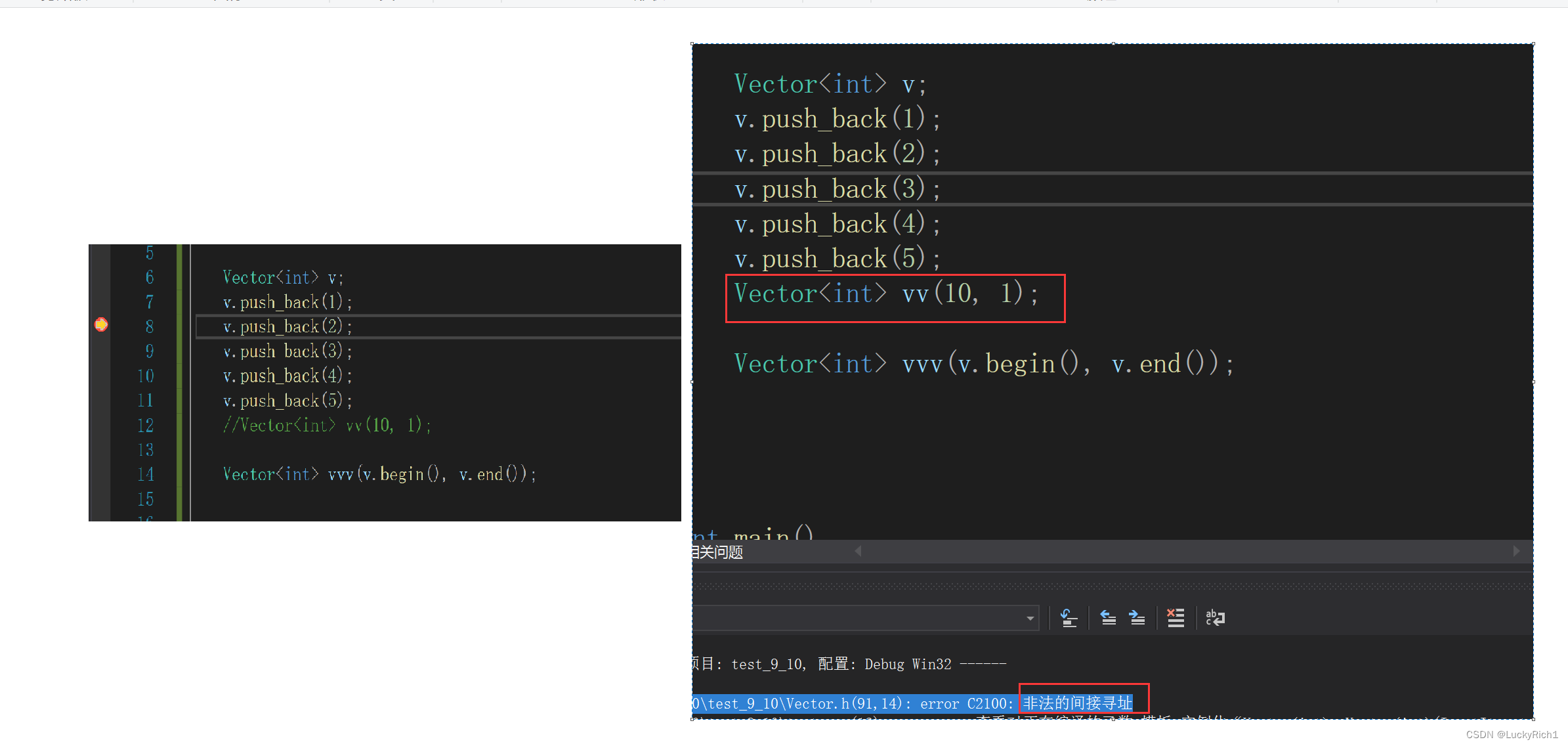The image size is (1568, 746).
Task: Click 'Vector<int> vvv(v.begin(), v.end());' in right editor
Action: click(983, 364)
